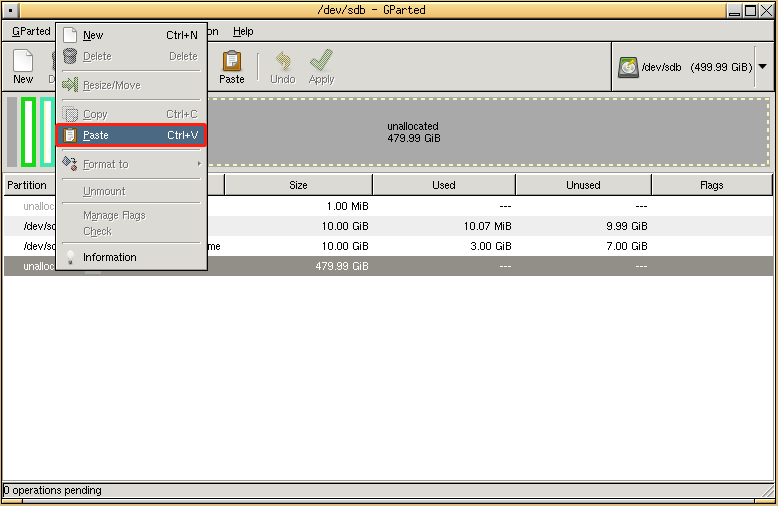The width and height of the screenshot is (778, 506).
Task: Select the 479.99 GiB unallocated block in disk map
Action: click(x=413, y=132)
